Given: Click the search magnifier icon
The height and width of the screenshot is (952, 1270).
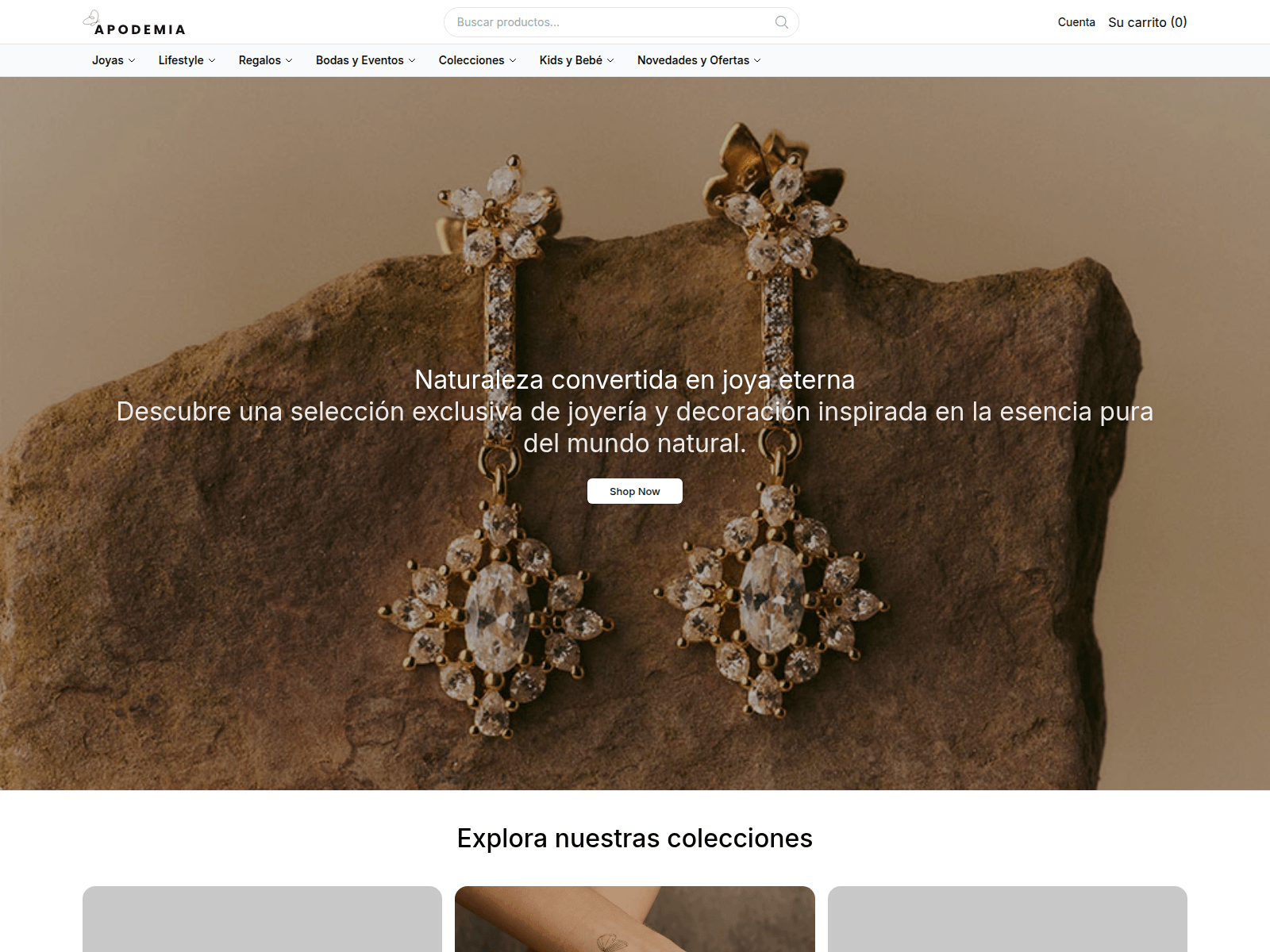Looking at the screenshot, I should (782, 22).
